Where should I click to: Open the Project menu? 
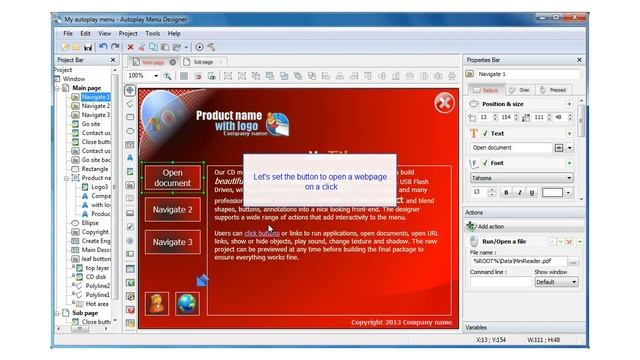(128, 33)
